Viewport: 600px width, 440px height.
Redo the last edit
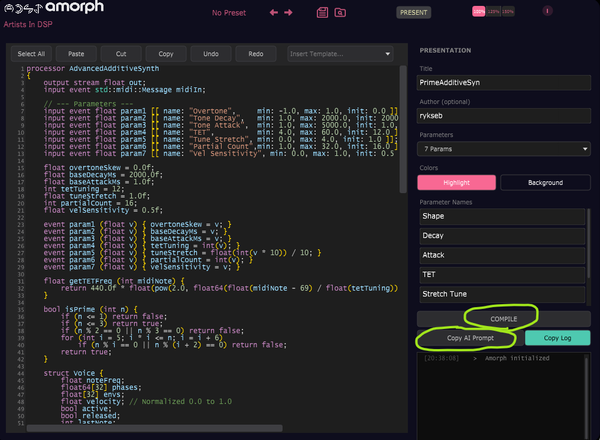(256, 54)
